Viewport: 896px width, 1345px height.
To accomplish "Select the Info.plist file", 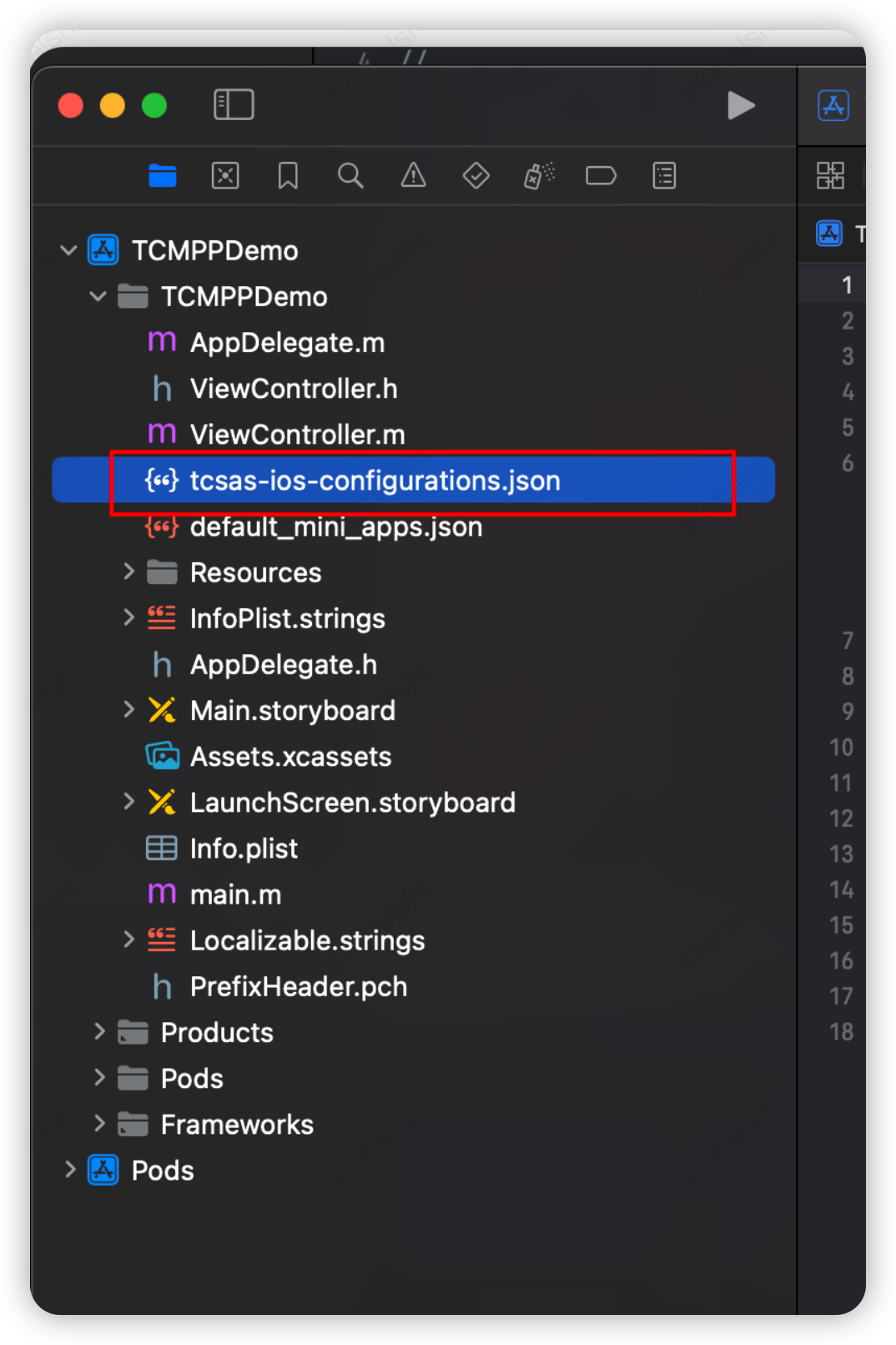I will (244, 849).
